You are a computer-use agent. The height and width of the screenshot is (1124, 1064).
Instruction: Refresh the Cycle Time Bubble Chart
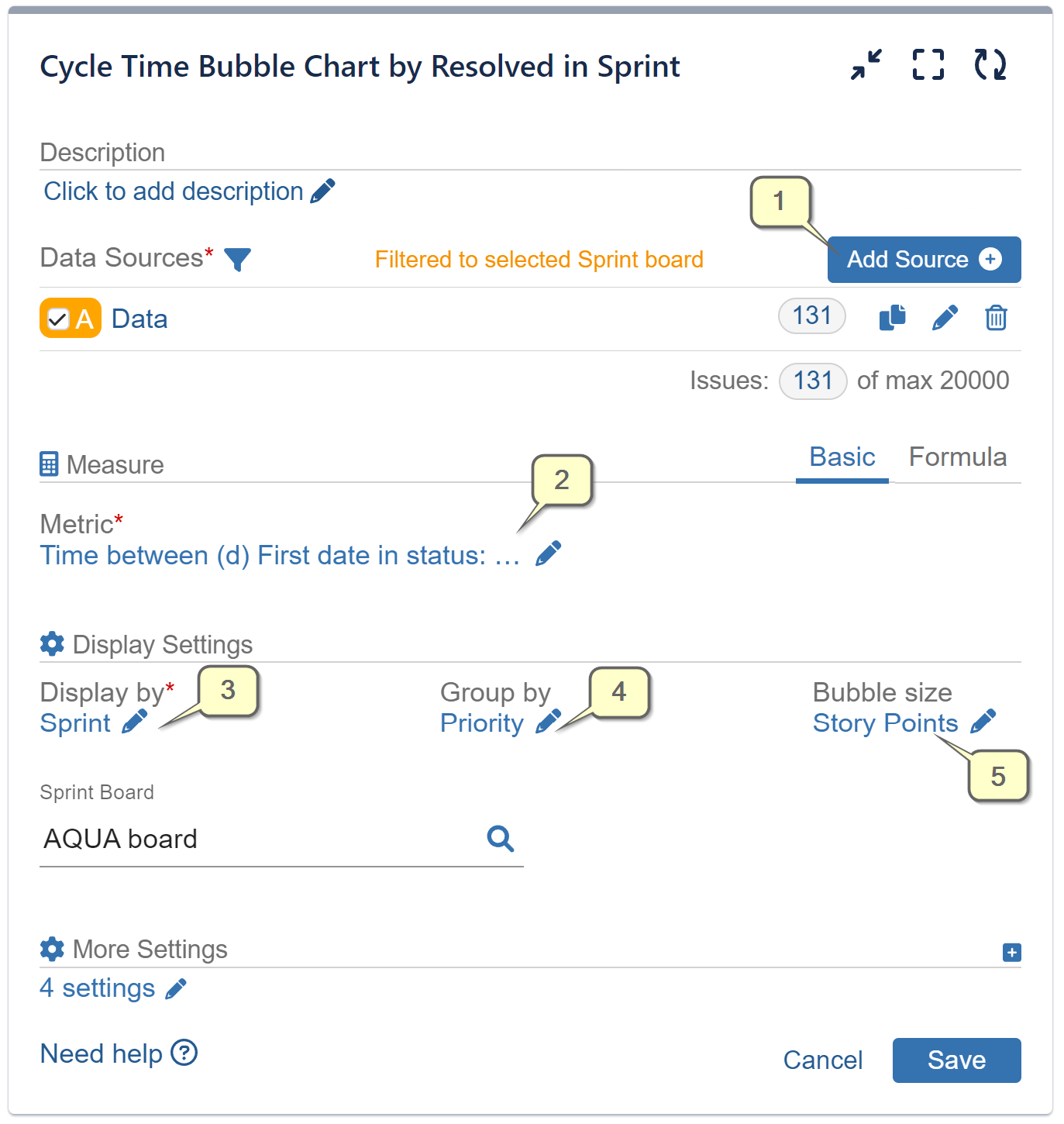pos(990,65)
